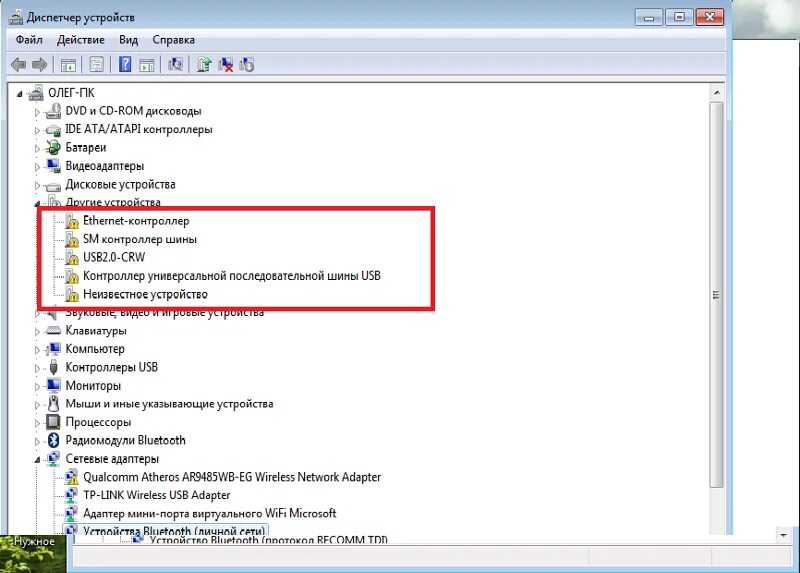Expand the Процессоры node arrow

[x=37, y=423]
